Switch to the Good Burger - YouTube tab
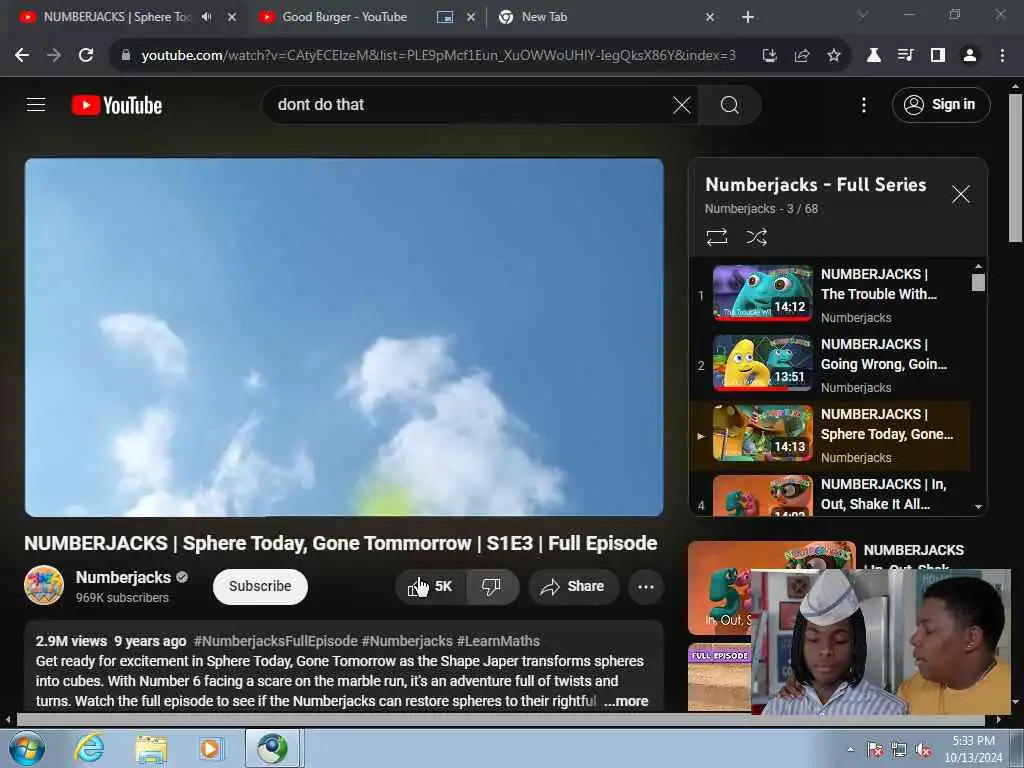The width and height of the screenshot is (1024, 768). pos(343,17)
